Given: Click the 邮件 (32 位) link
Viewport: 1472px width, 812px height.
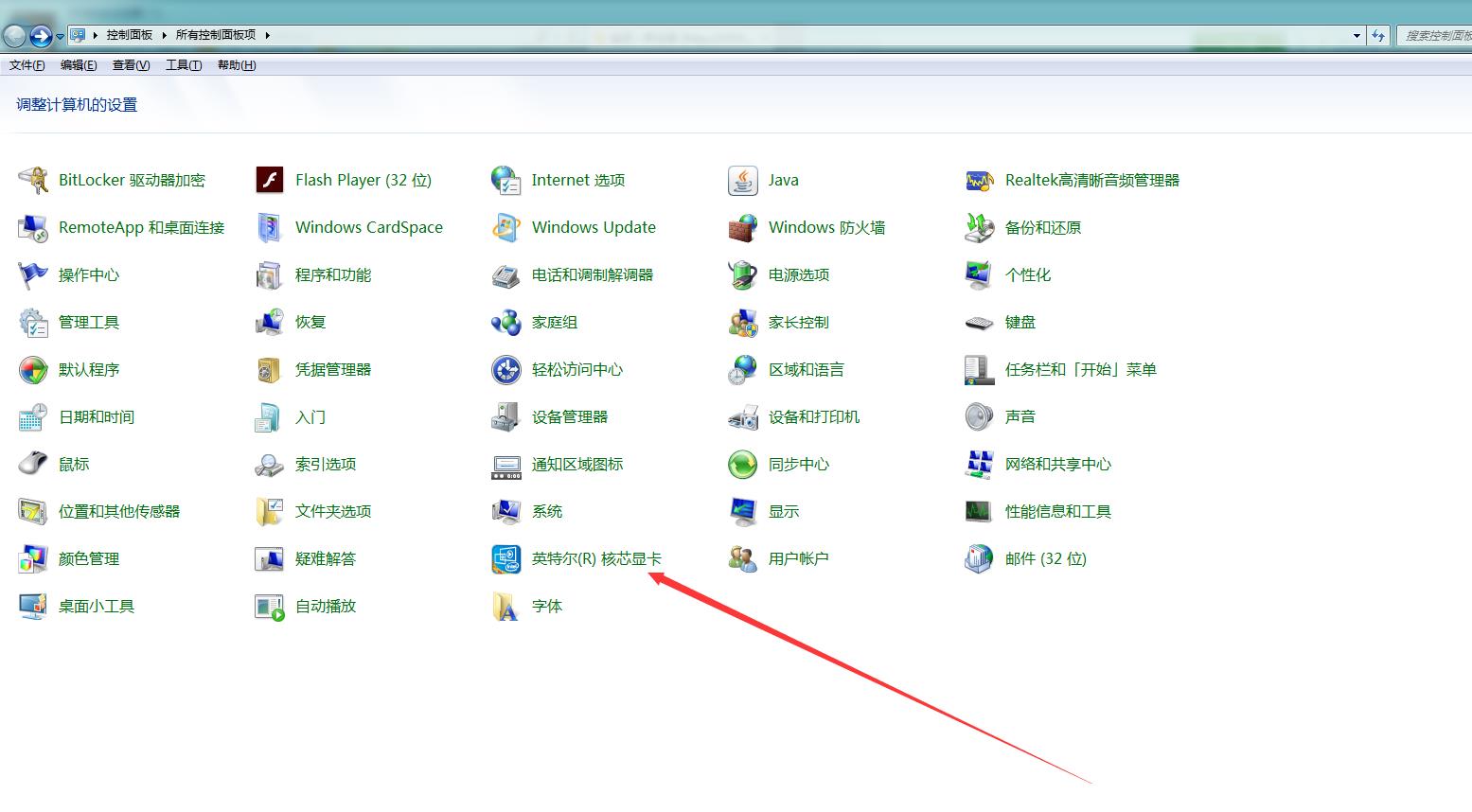Looking at the screenshot, I should (1046, 558).
